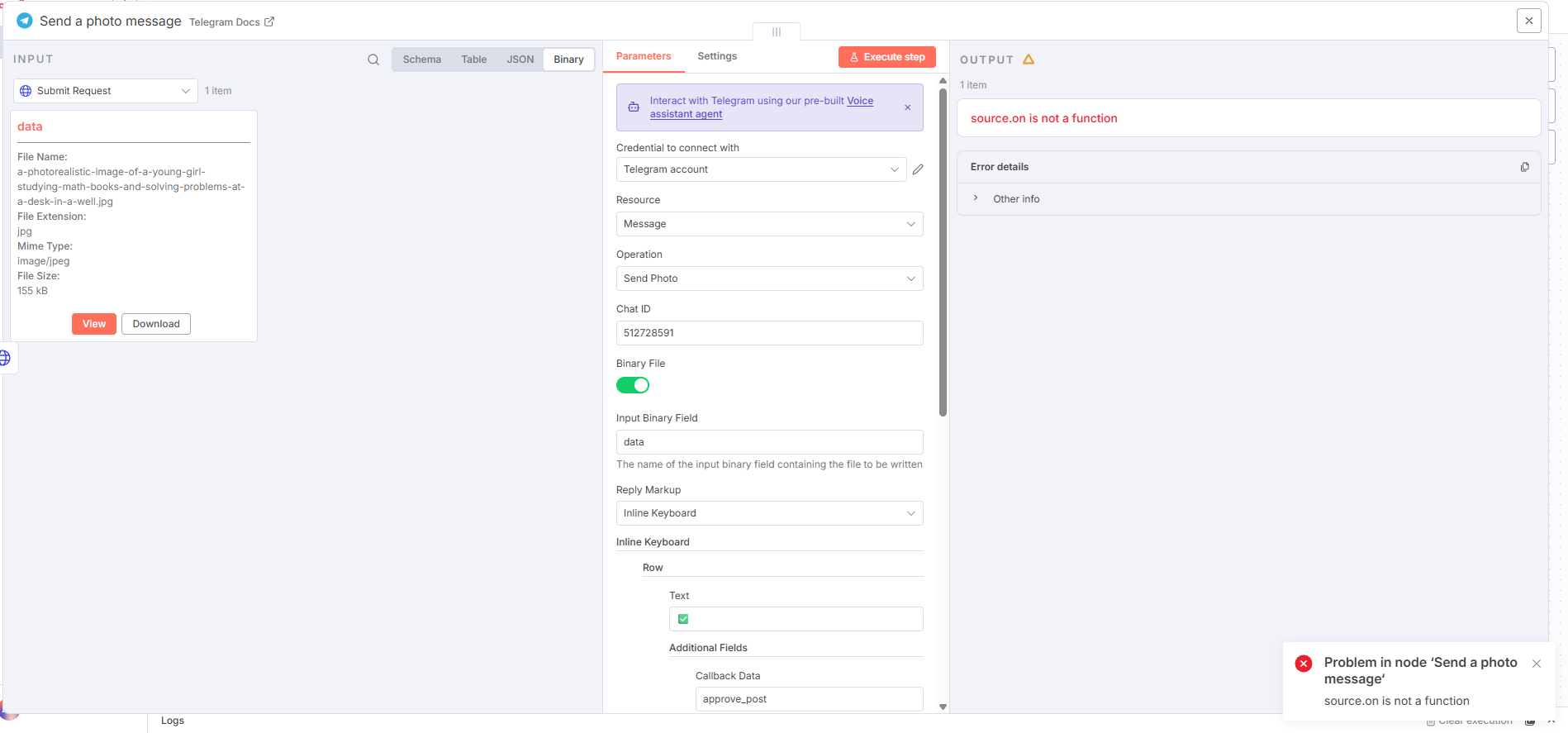Click the Execute step button
The height and width of the screenshot is (733, 1568).
tap(886, 57)
